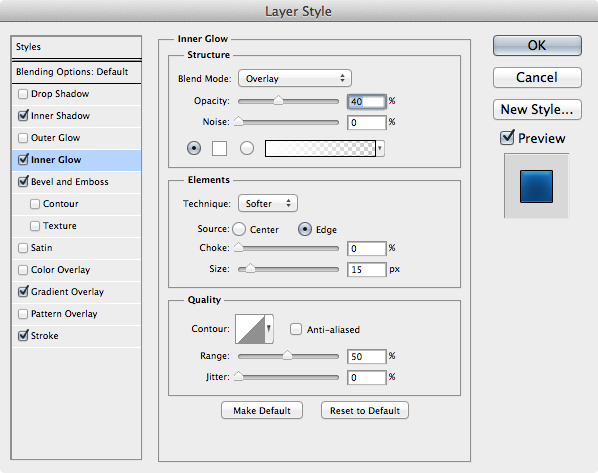The width and height of the screenshot is (598, 473).
Task: Select the Center source radio button
Action: pos(239,229)
